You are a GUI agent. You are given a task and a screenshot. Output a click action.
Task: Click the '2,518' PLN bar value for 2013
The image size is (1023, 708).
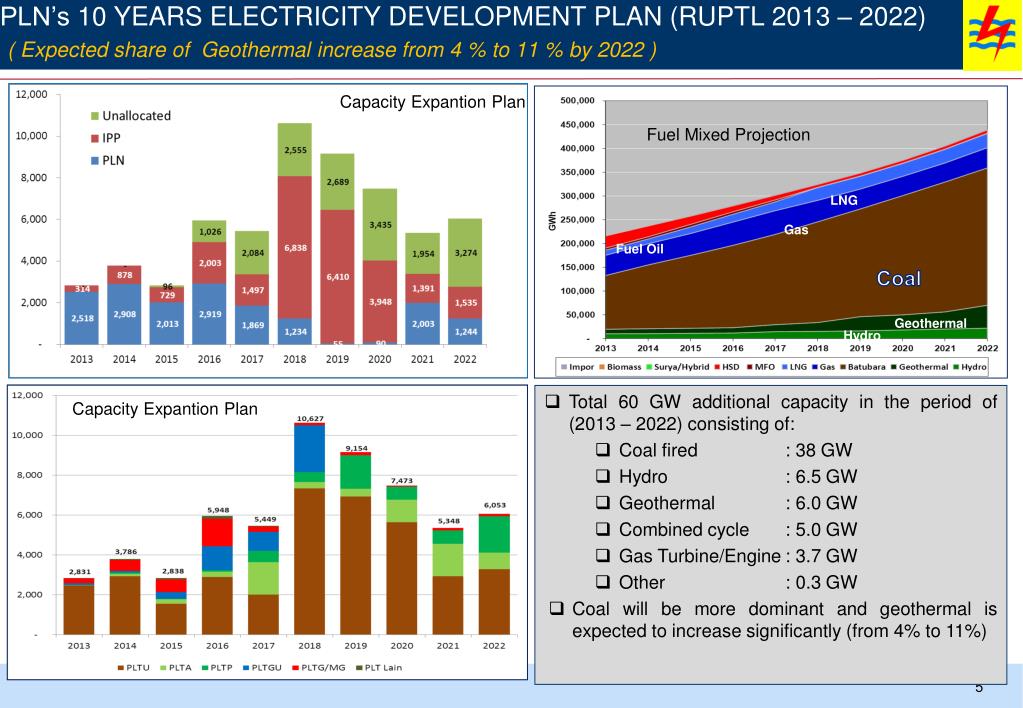(82, 318)
